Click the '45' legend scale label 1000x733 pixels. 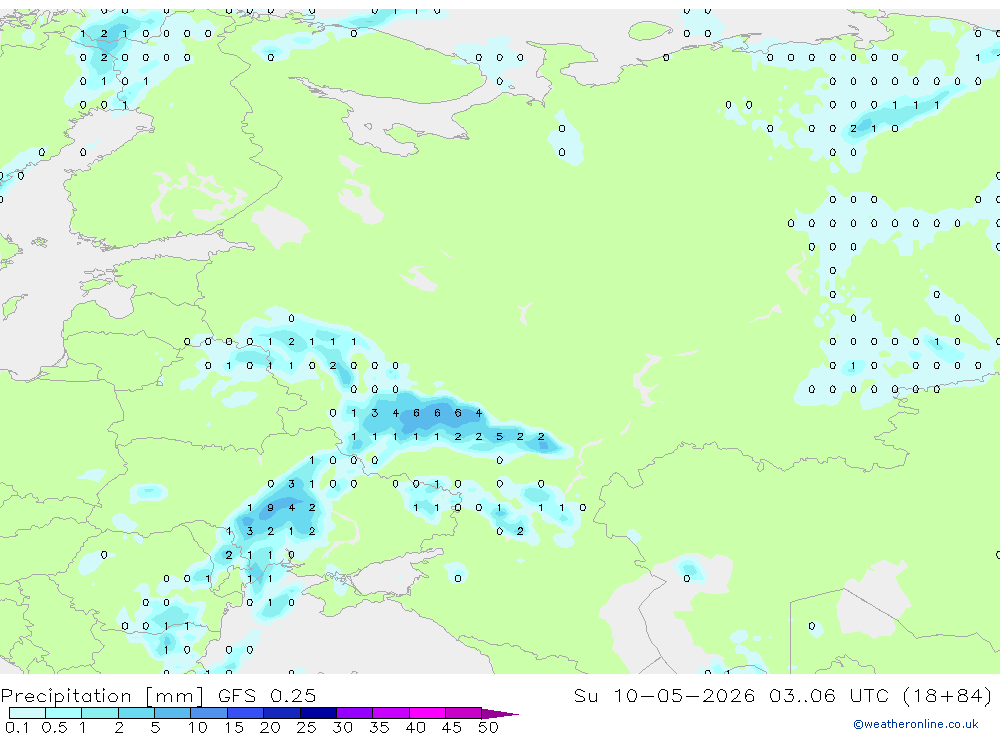tap(452, 727)
